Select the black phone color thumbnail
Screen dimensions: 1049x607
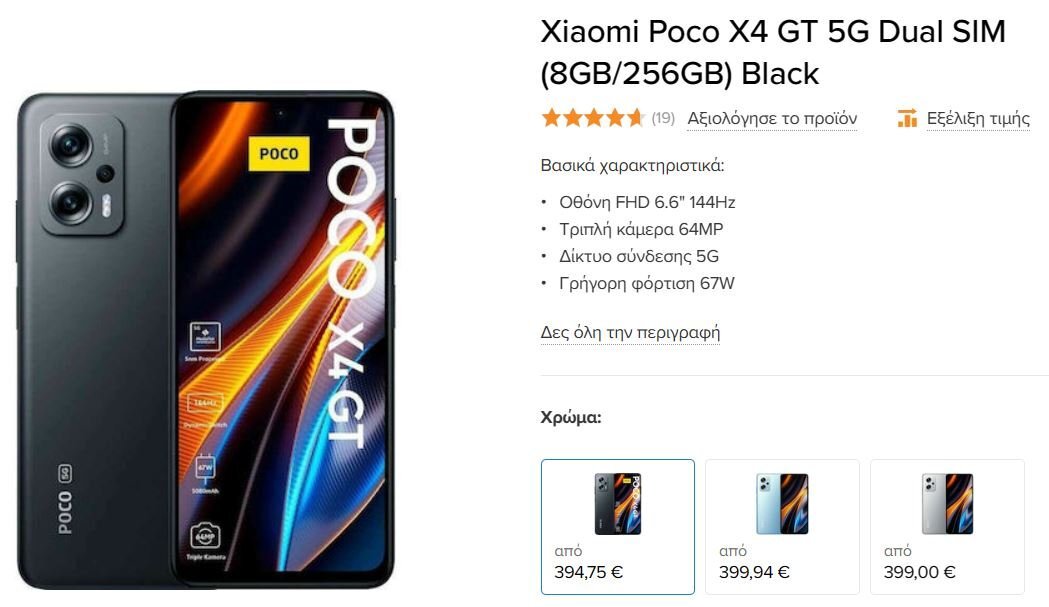pos(617,504)
